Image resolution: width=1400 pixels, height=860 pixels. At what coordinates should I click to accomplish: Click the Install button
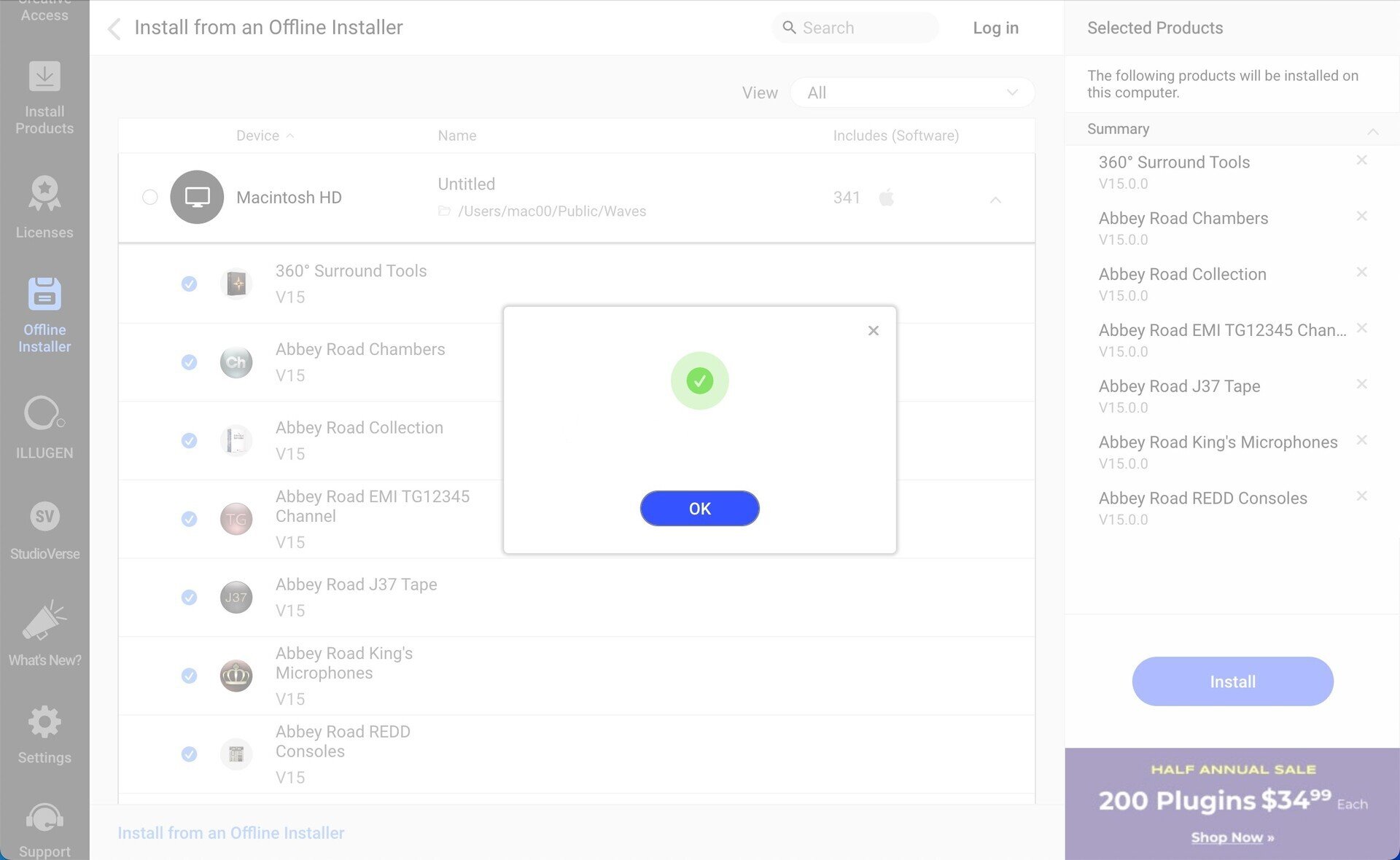click(x=1232, y=681)
